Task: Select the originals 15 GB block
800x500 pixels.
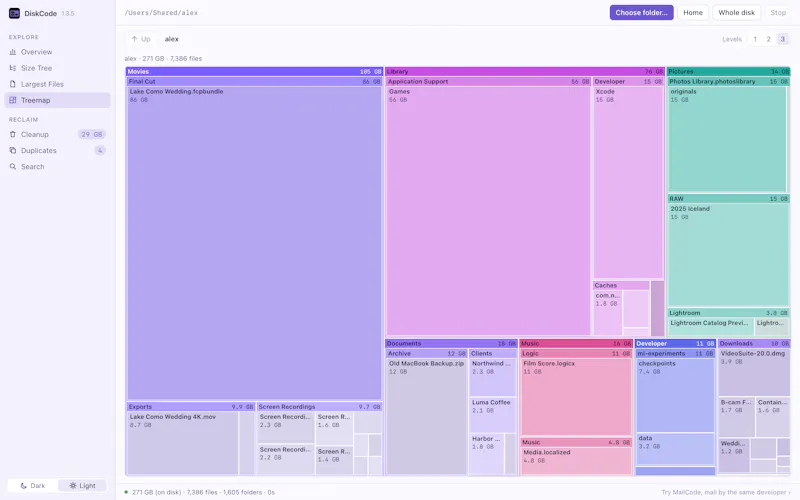Action: tap(728, 139)
